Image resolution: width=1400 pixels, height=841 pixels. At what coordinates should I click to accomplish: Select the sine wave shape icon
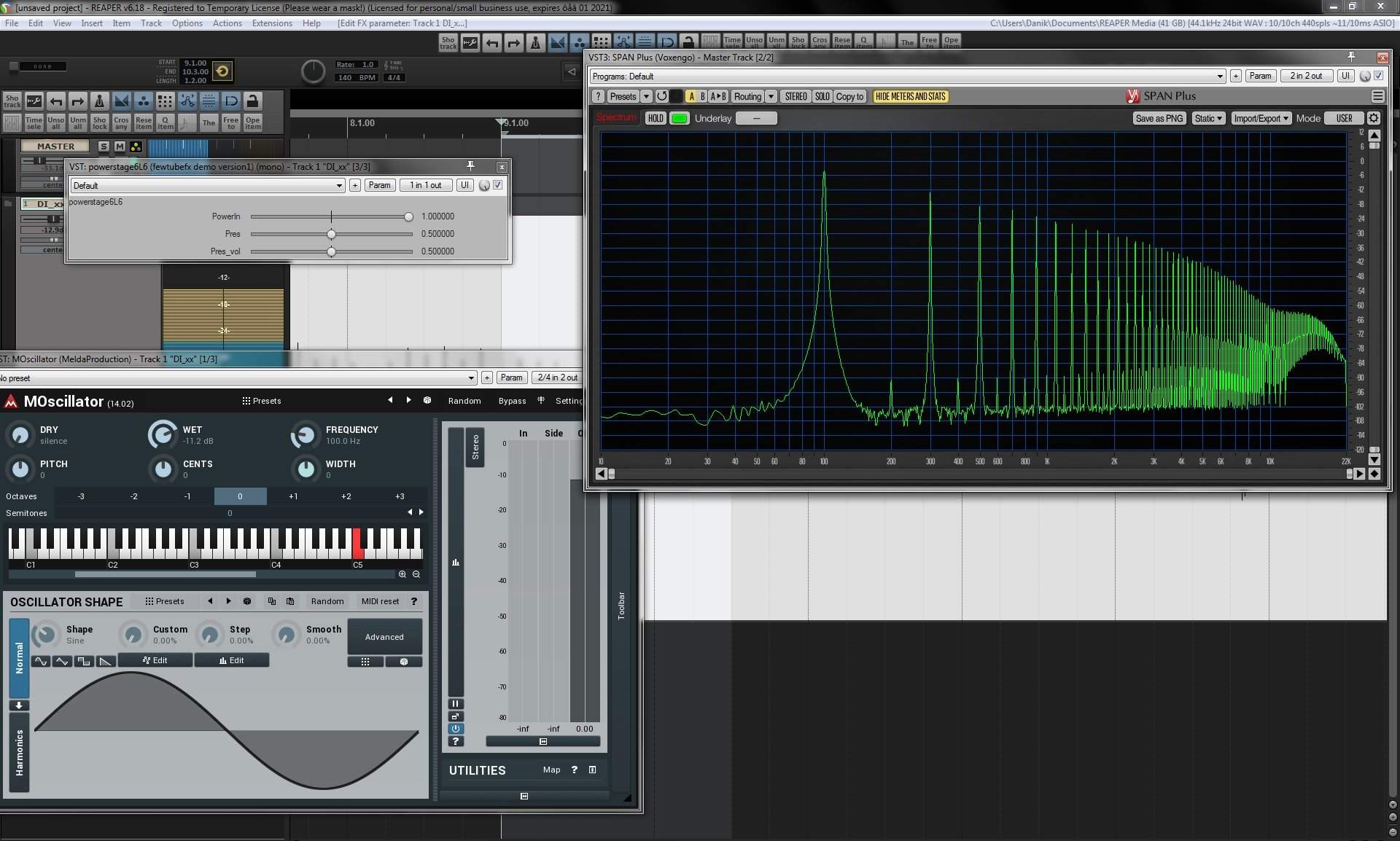pos(41,661)
